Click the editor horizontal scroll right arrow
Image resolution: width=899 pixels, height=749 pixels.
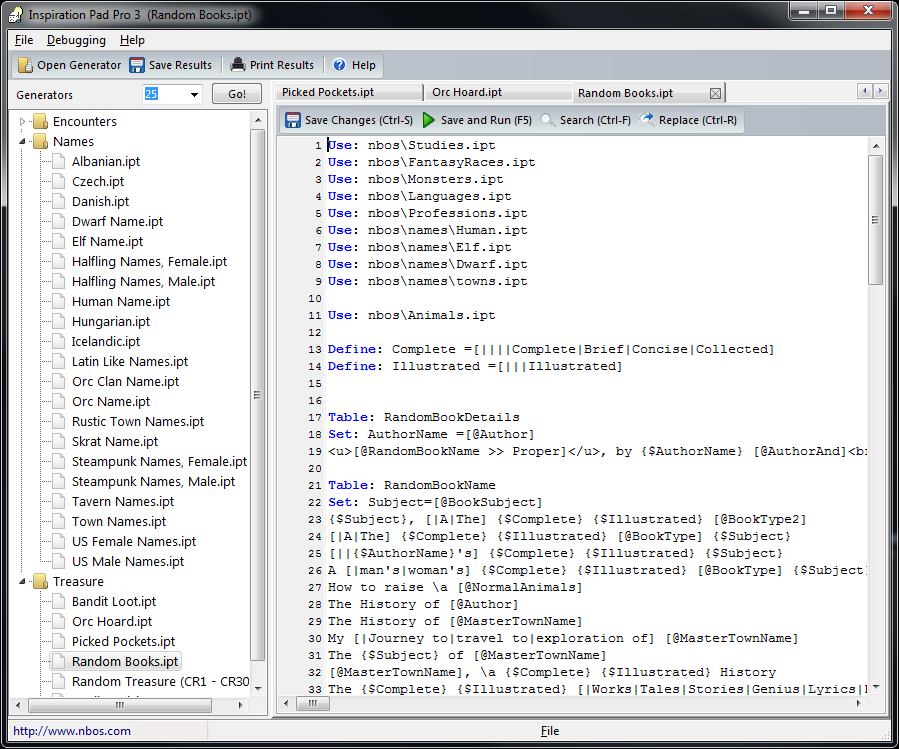(858, 703)
